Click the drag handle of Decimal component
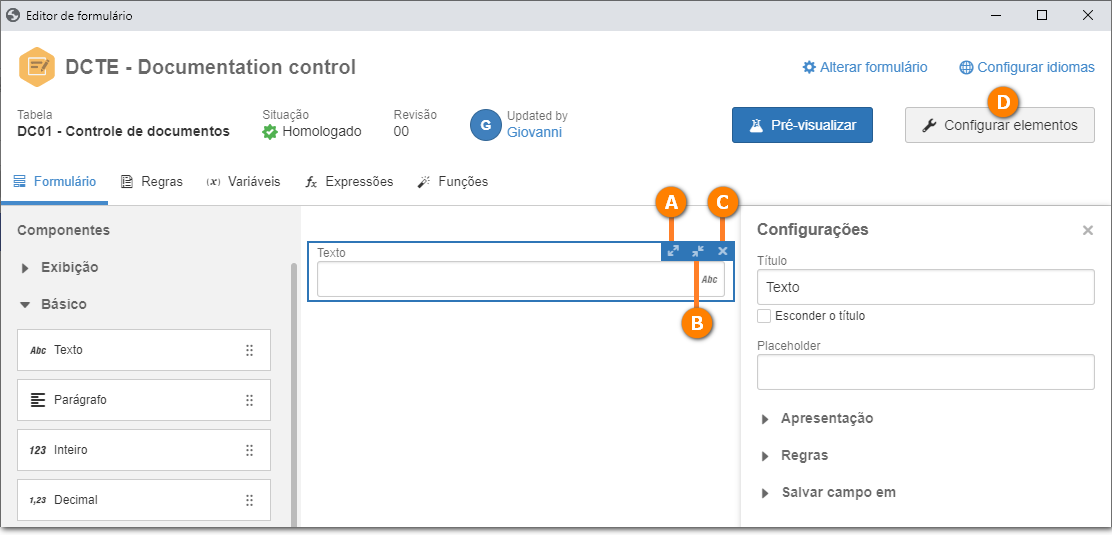This screenshot has height=535, width=1112. [x=249, y=500]
